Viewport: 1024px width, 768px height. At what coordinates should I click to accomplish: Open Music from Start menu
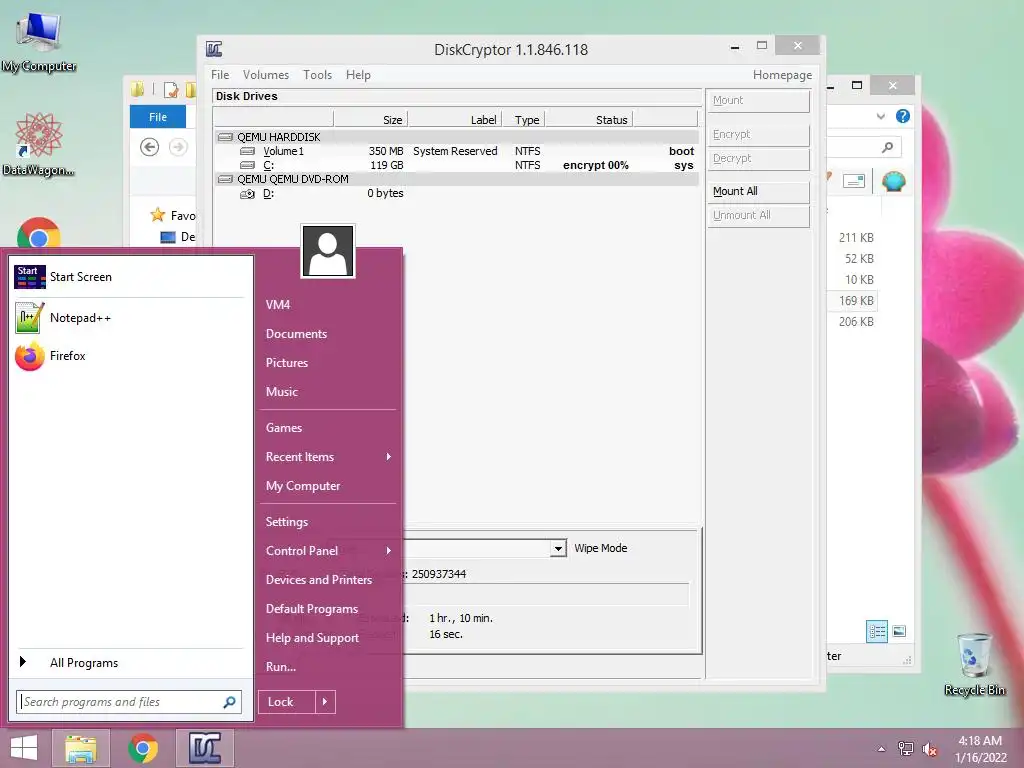coord(281,392)
